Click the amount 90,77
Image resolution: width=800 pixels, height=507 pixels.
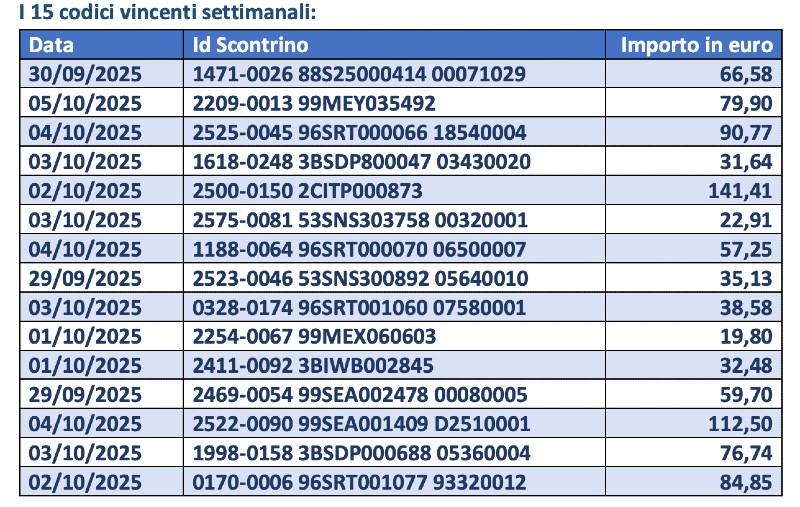(x=745, y=132)
